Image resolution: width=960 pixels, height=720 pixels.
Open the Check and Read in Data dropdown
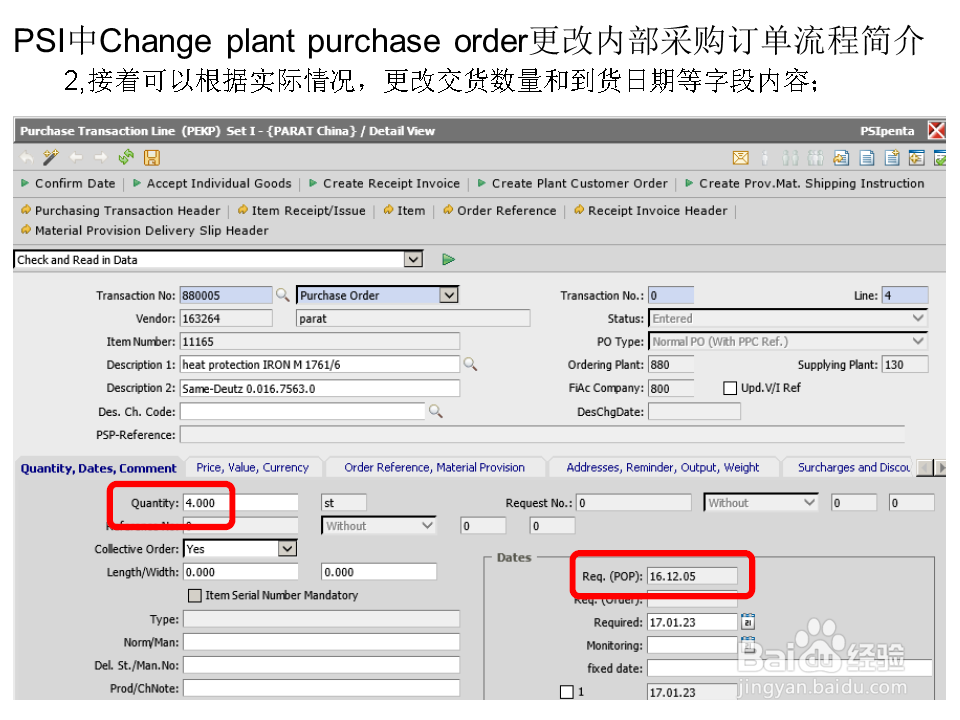[413, 259]
